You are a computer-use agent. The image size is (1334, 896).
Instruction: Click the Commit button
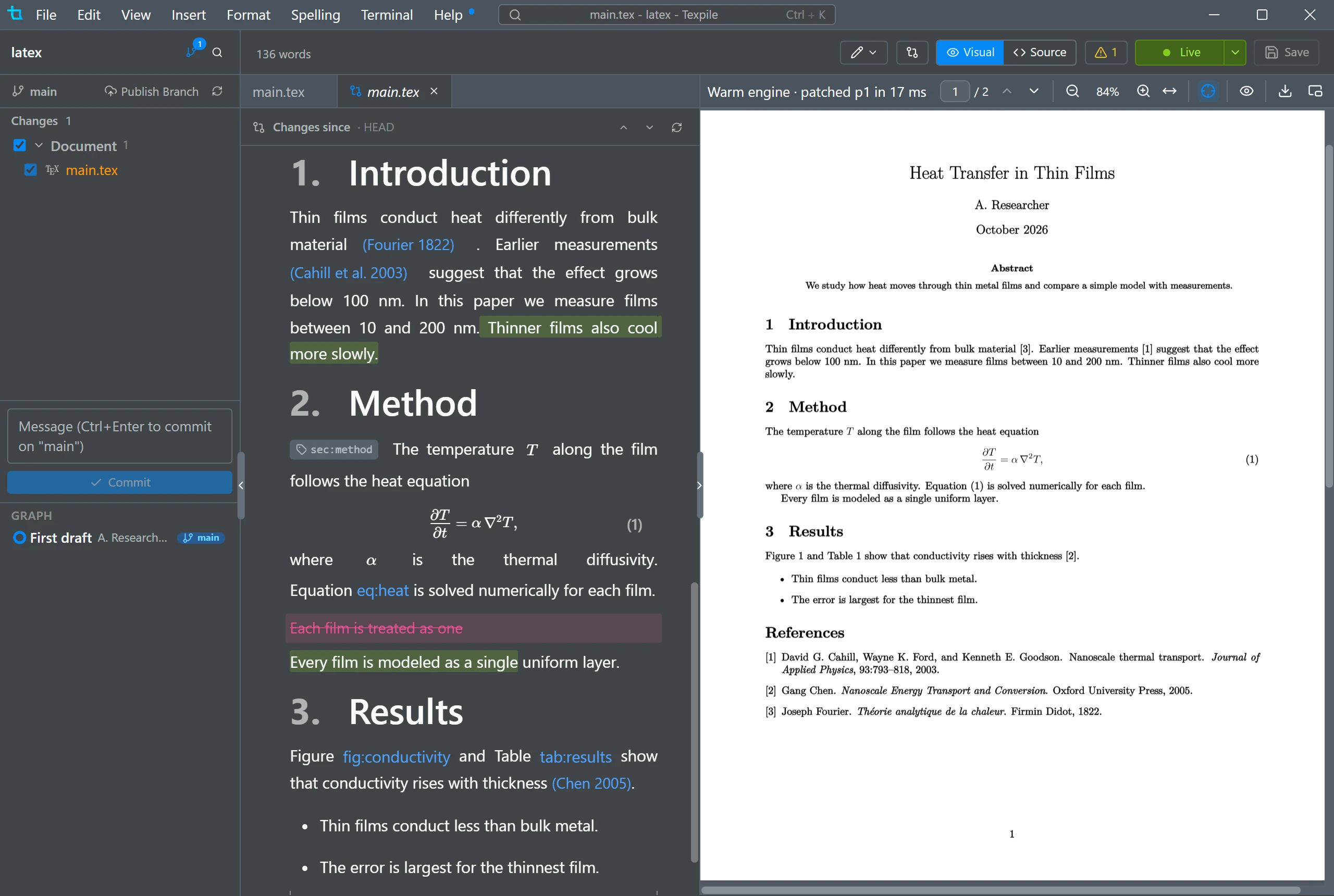coord(120,482)
